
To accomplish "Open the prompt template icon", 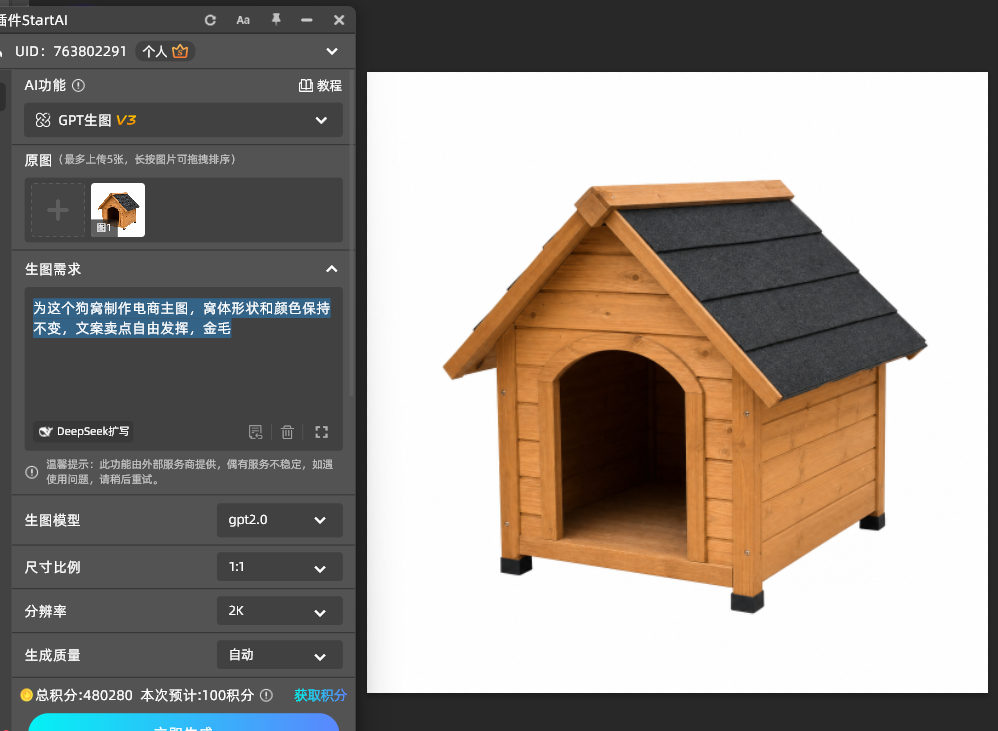I will (255, 432).
